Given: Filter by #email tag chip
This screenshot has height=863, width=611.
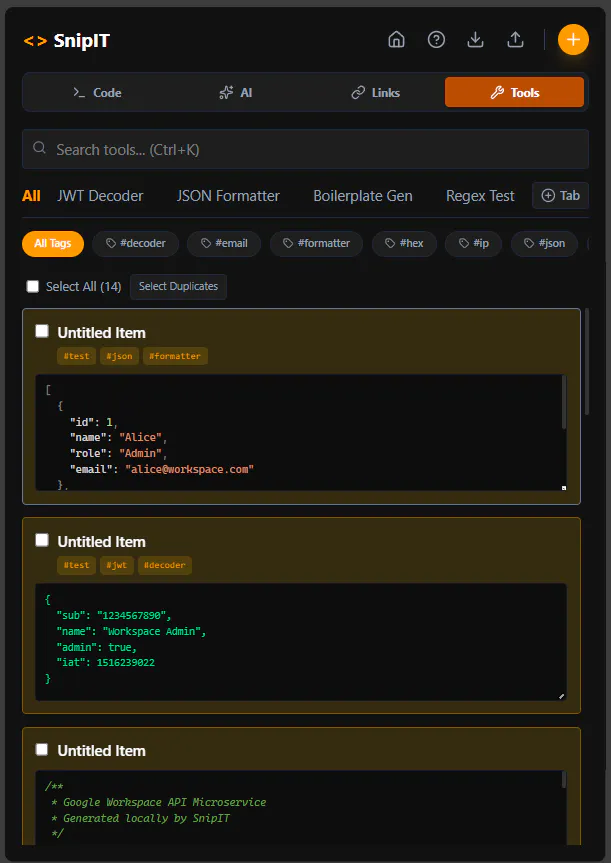Looking at the screenshot, I should [x=224, y=243].
